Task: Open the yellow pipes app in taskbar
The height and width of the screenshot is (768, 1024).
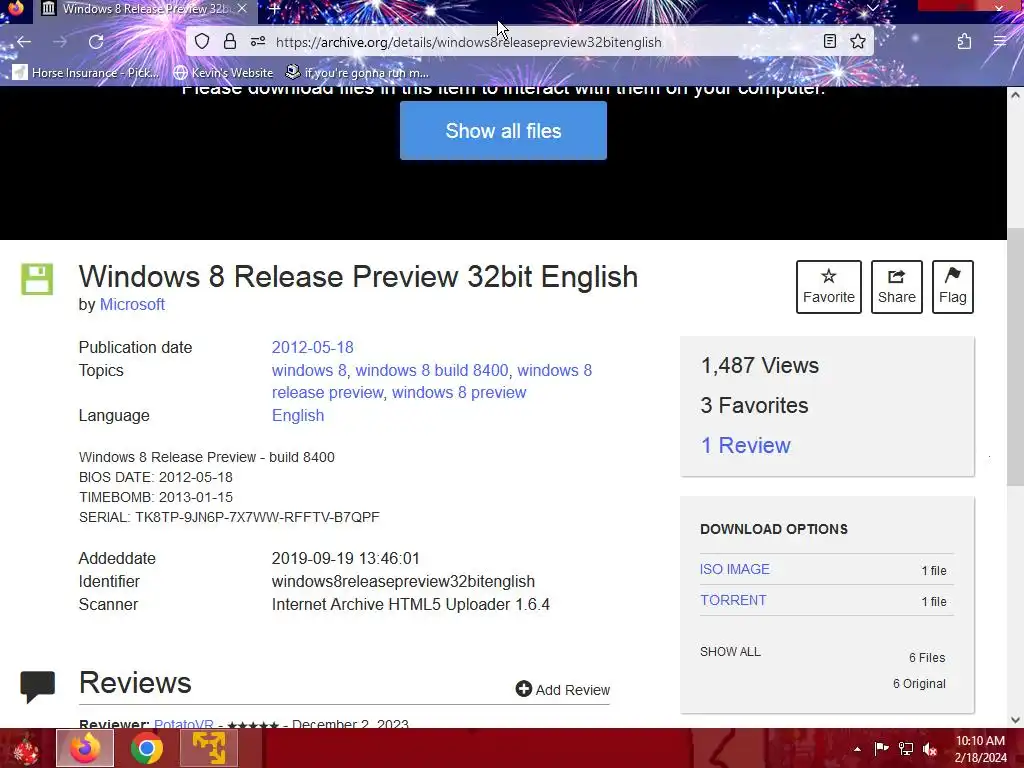Action: [208, 748]
